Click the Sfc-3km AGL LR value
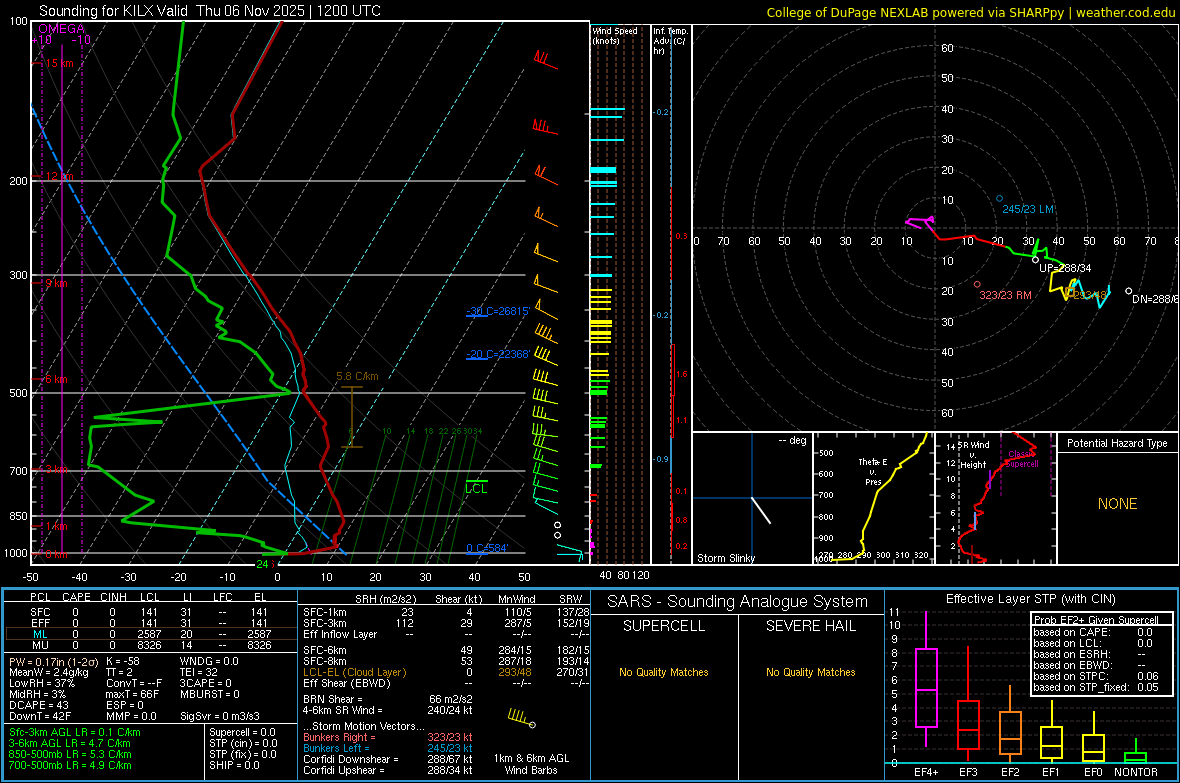Image resolution: width=1180 pixels, height=783 pixels. (75, 733)
